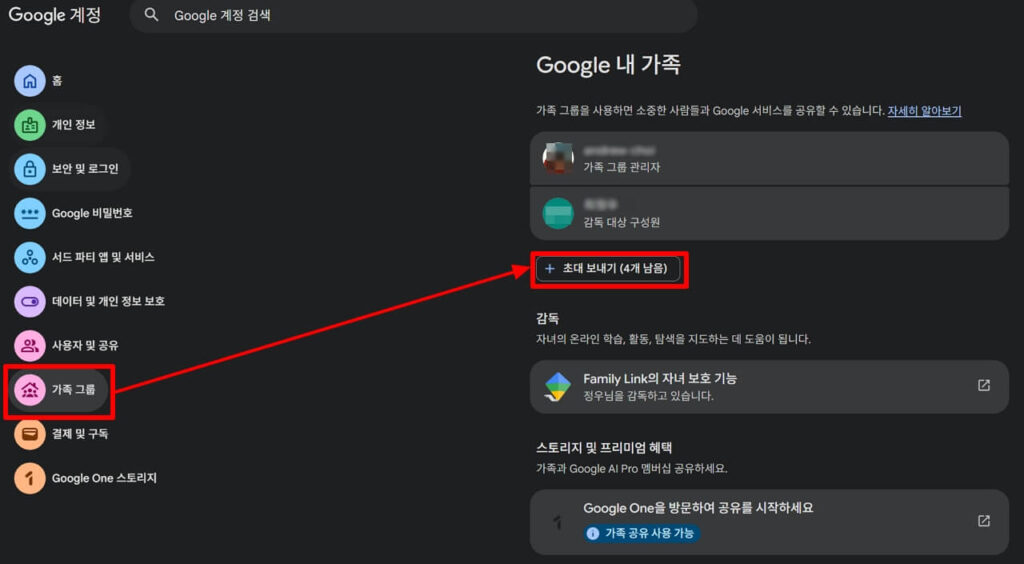Click the Family Link kite icon
The image size is (1024, 564).
[x=557, y=386]
